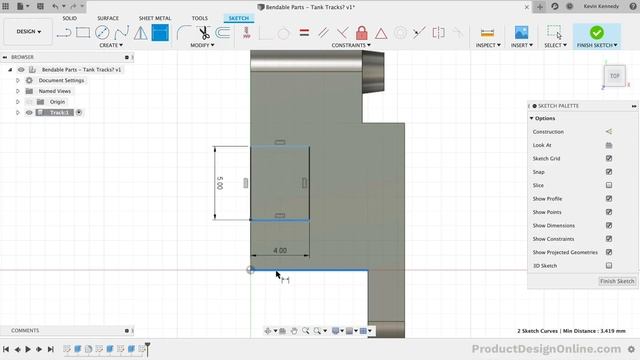Select the Circle sketch tool
The height and width of the screenshot is (360, 640).
point(102,33)
